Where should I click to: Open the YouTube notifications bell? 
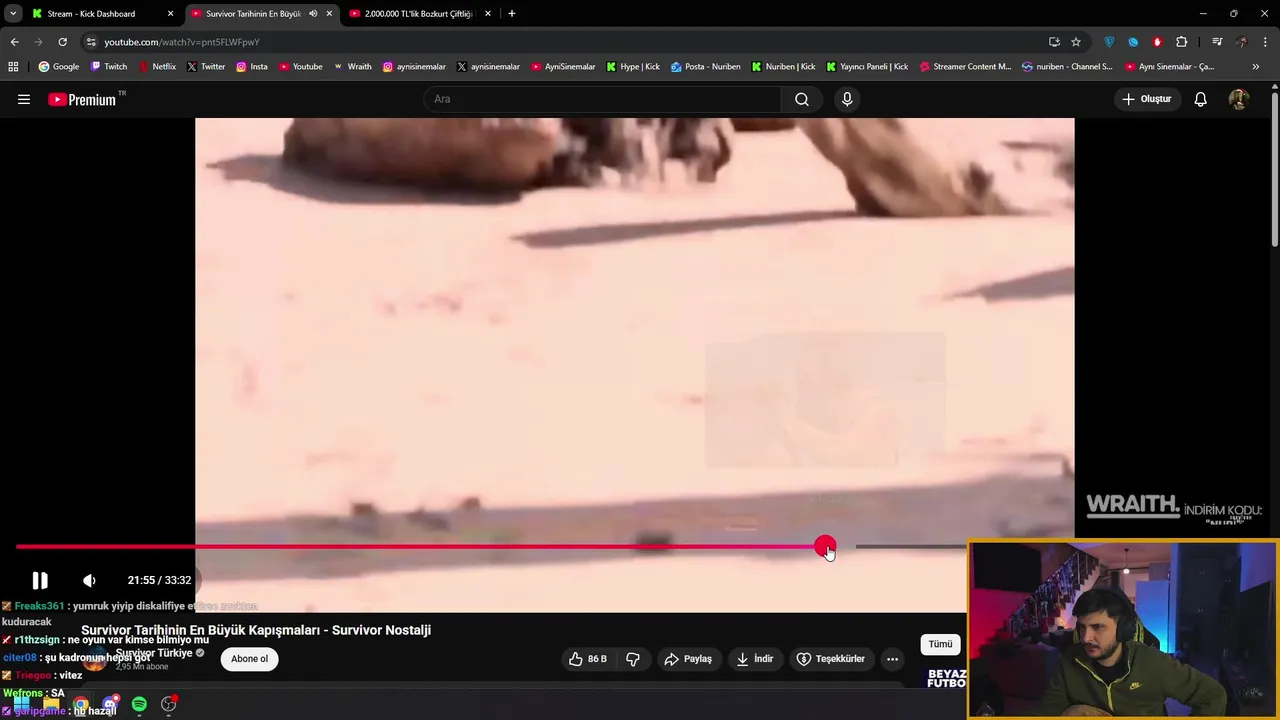click(x=1200, y=99)
